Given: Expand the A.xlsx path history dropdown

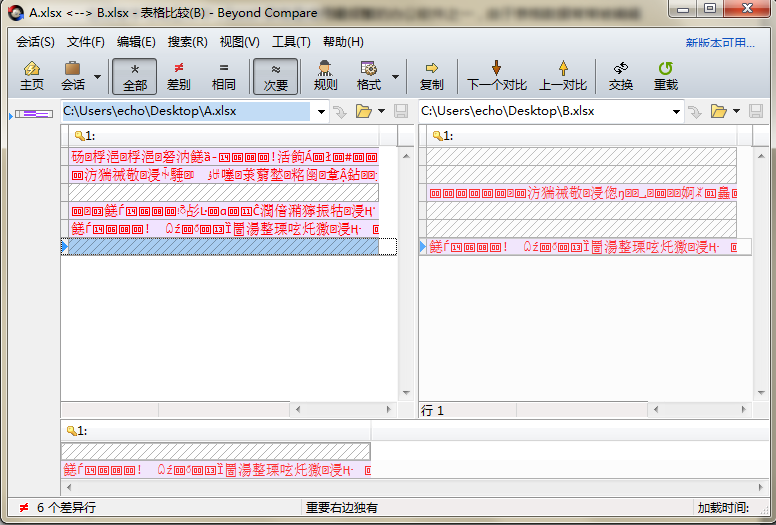Looking at the screenshot, I should click(x=321, y=112).
